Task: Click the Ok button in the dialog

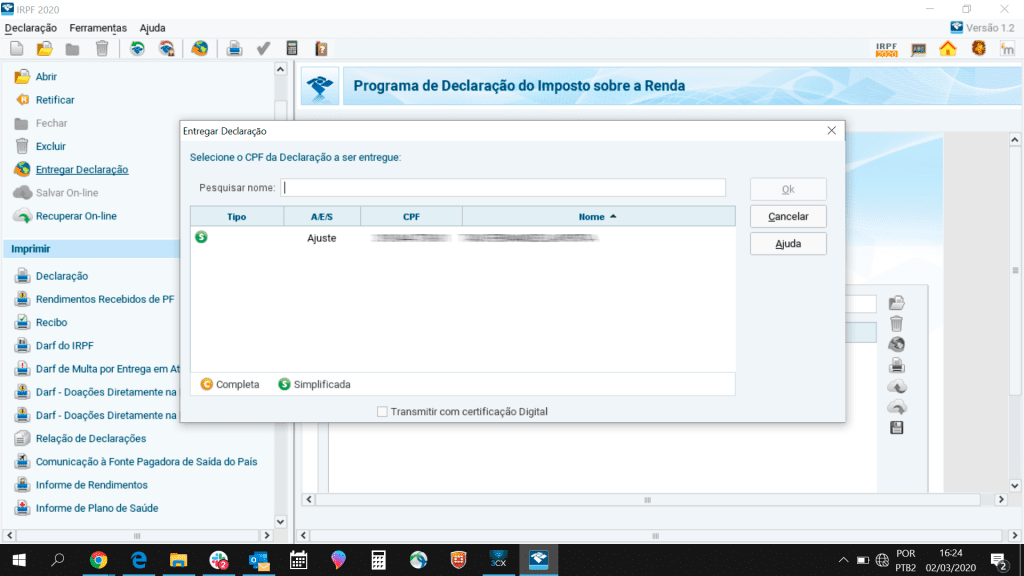Action: click(788, 189)
